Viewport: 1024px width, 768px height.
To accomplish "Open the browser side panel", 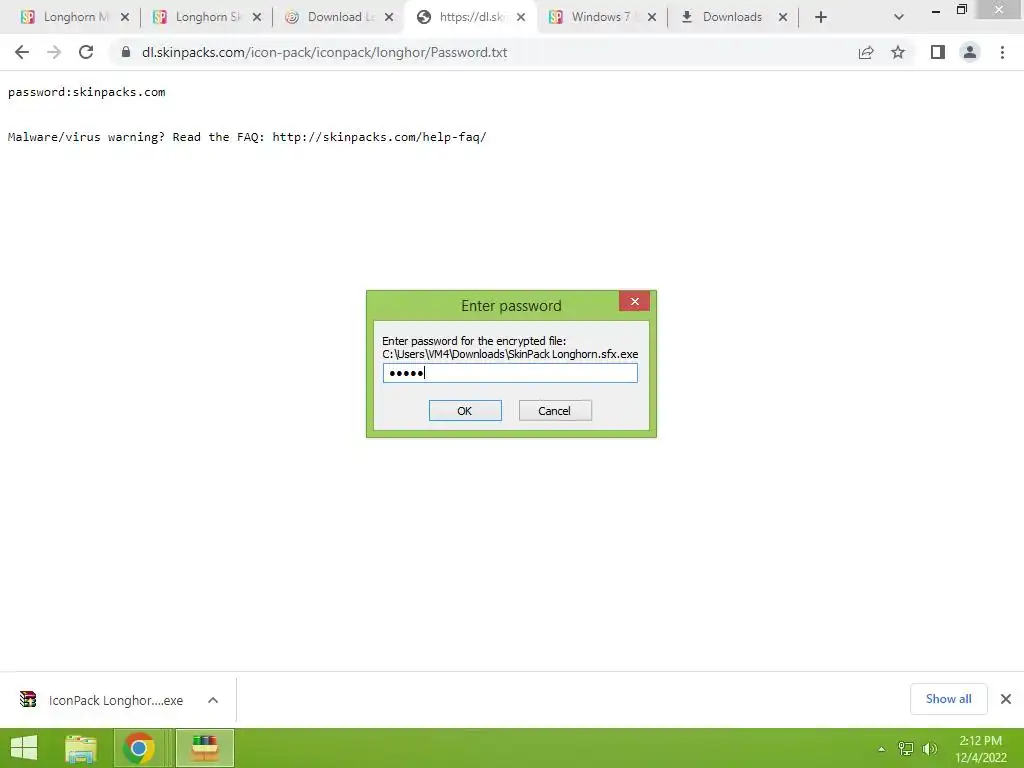I will pyautogui.click(x=938, y=52).
